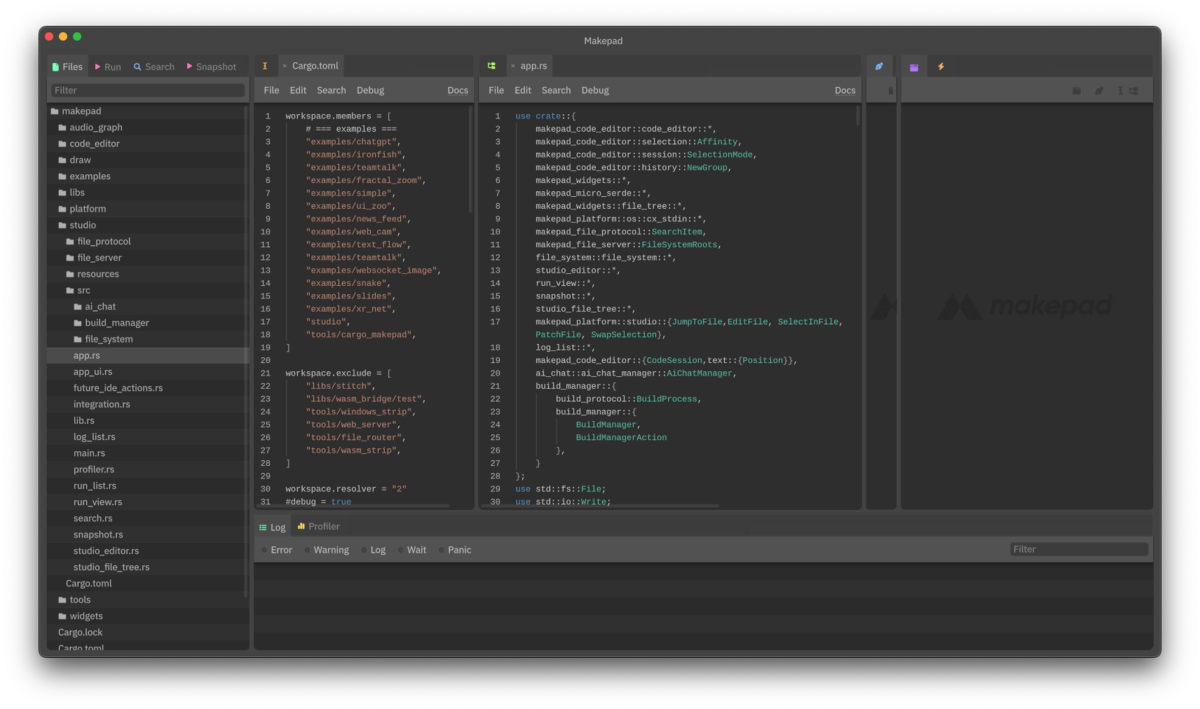
Task: Click the gray tree icon in right toolbar
Action: click(x=1133, y=90)
